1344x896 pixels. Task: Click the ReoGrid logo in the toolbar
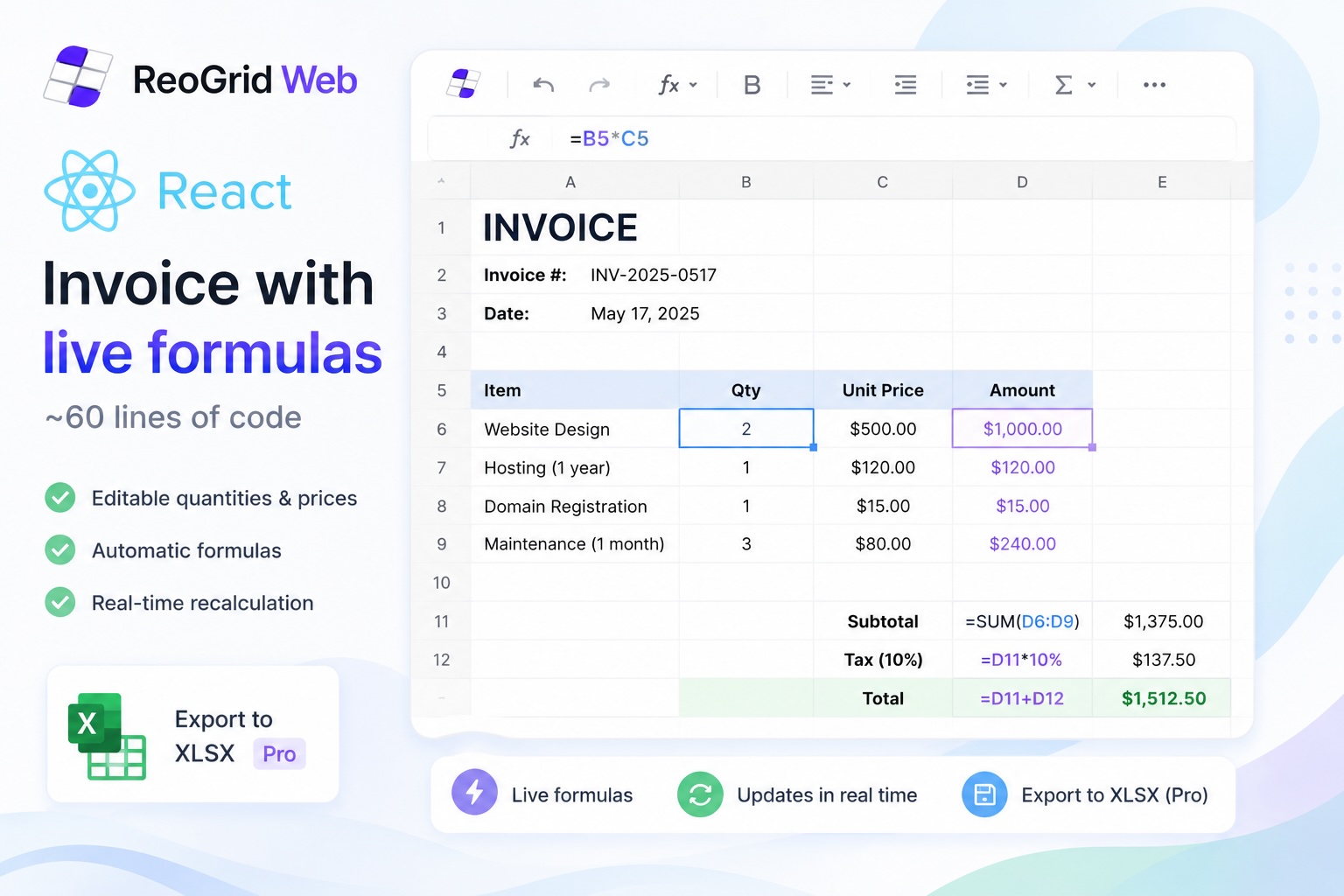tap(464, 84)
